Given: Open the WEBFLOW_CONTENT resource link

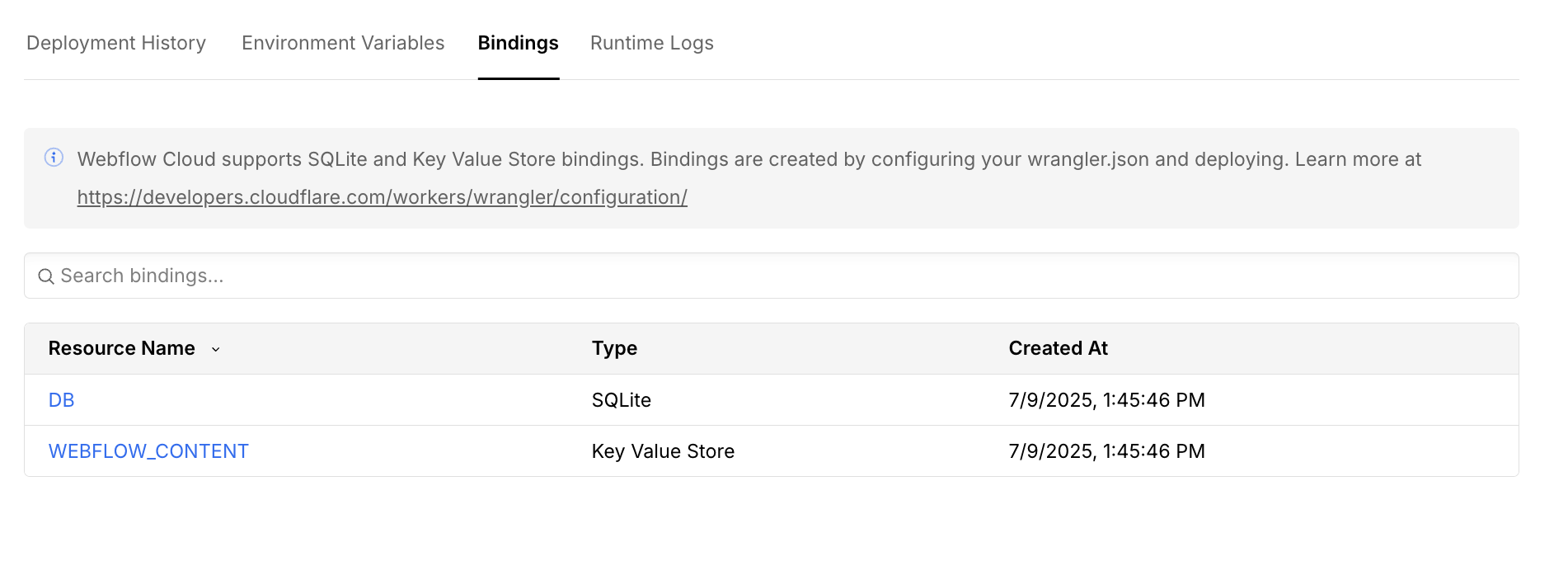Looking at the screenshot, I should pos(148,451).
